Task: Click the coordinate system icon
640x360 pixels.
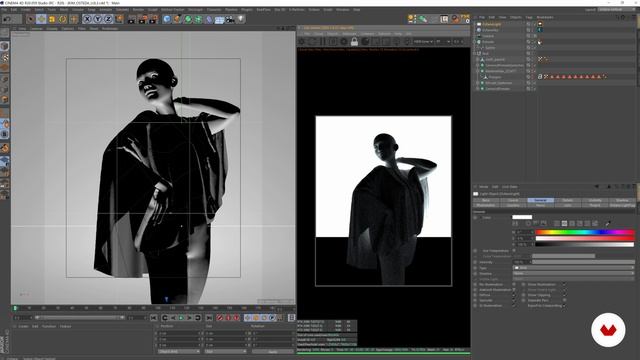Action: [119, 19]
